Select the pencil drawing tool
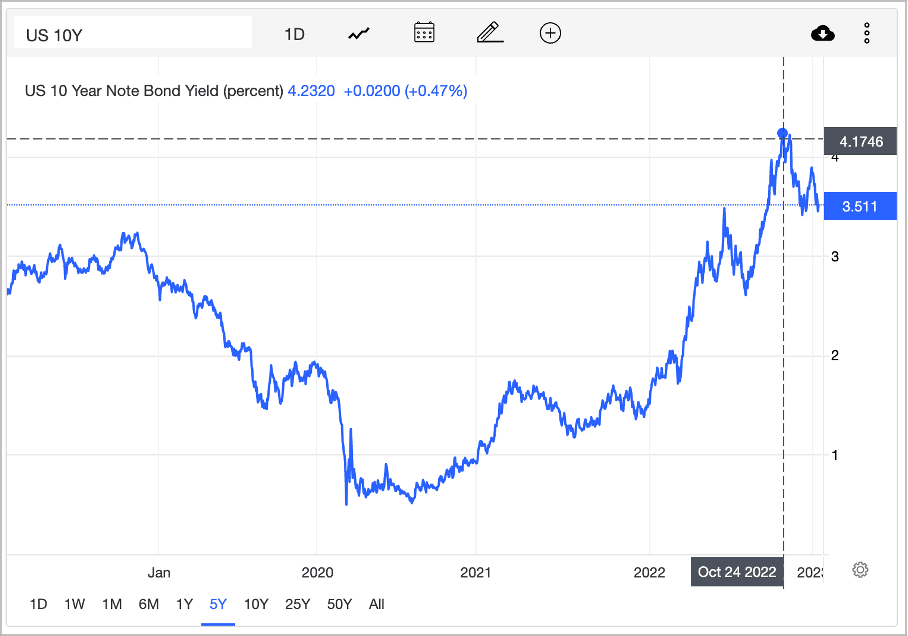 pos(490,32)
